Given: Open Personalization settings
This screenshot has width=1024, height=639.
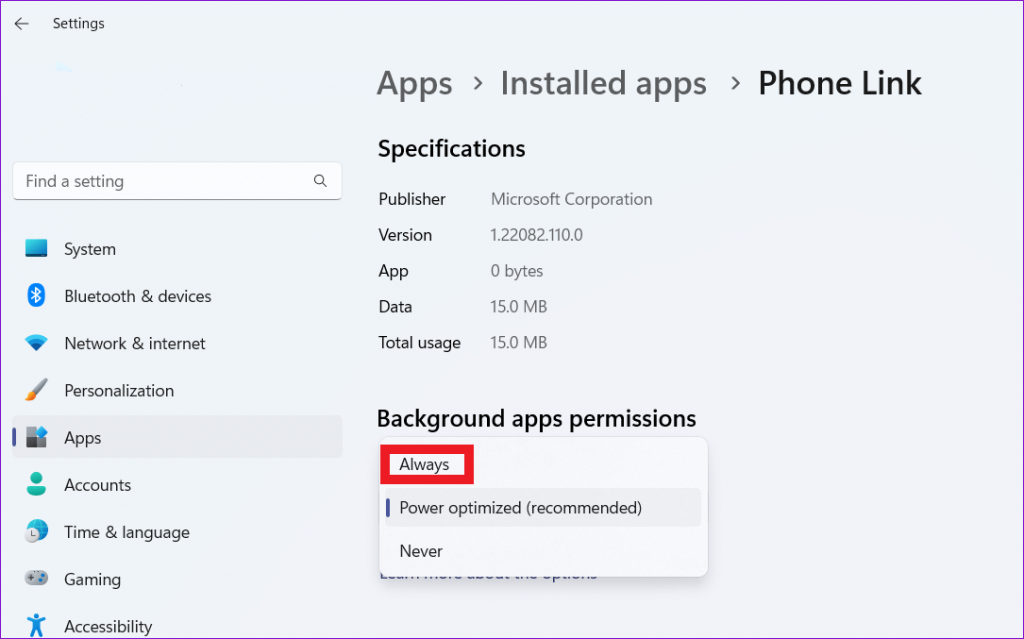Looking at the screenshot, I should point(177,390).
